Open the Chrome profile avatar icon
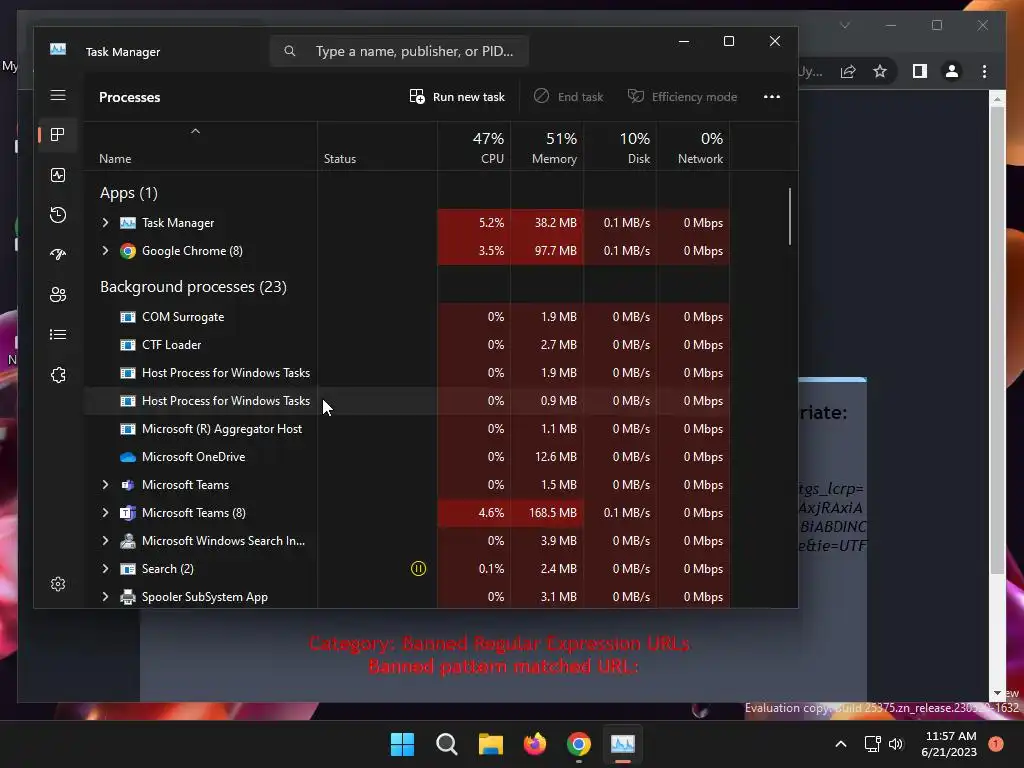This screenshot has height=768, width=1024. (952, 71)
